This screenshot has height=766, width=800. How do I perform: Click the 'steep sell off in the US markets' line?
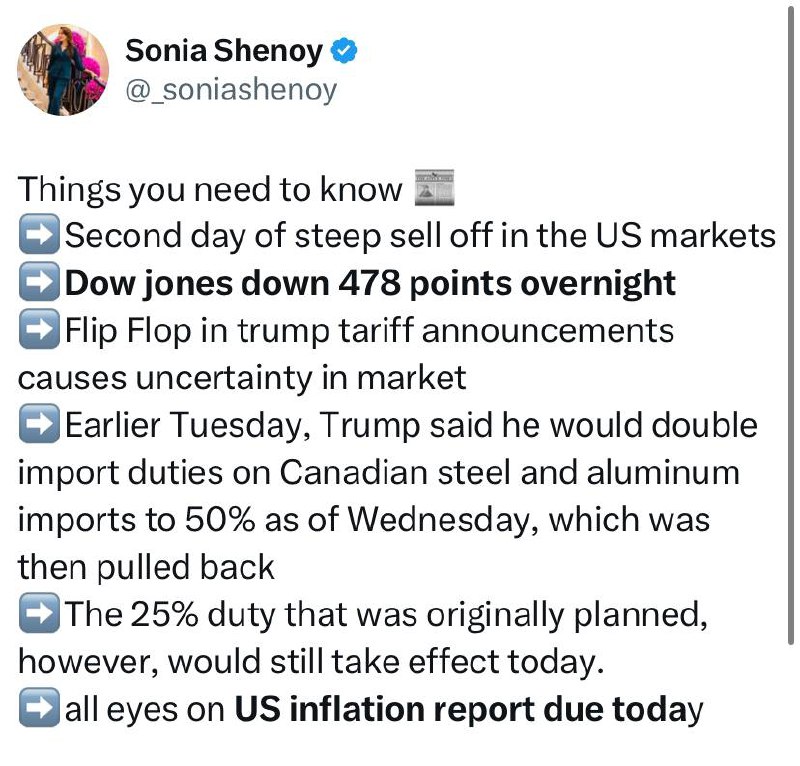tap(535, 236)
